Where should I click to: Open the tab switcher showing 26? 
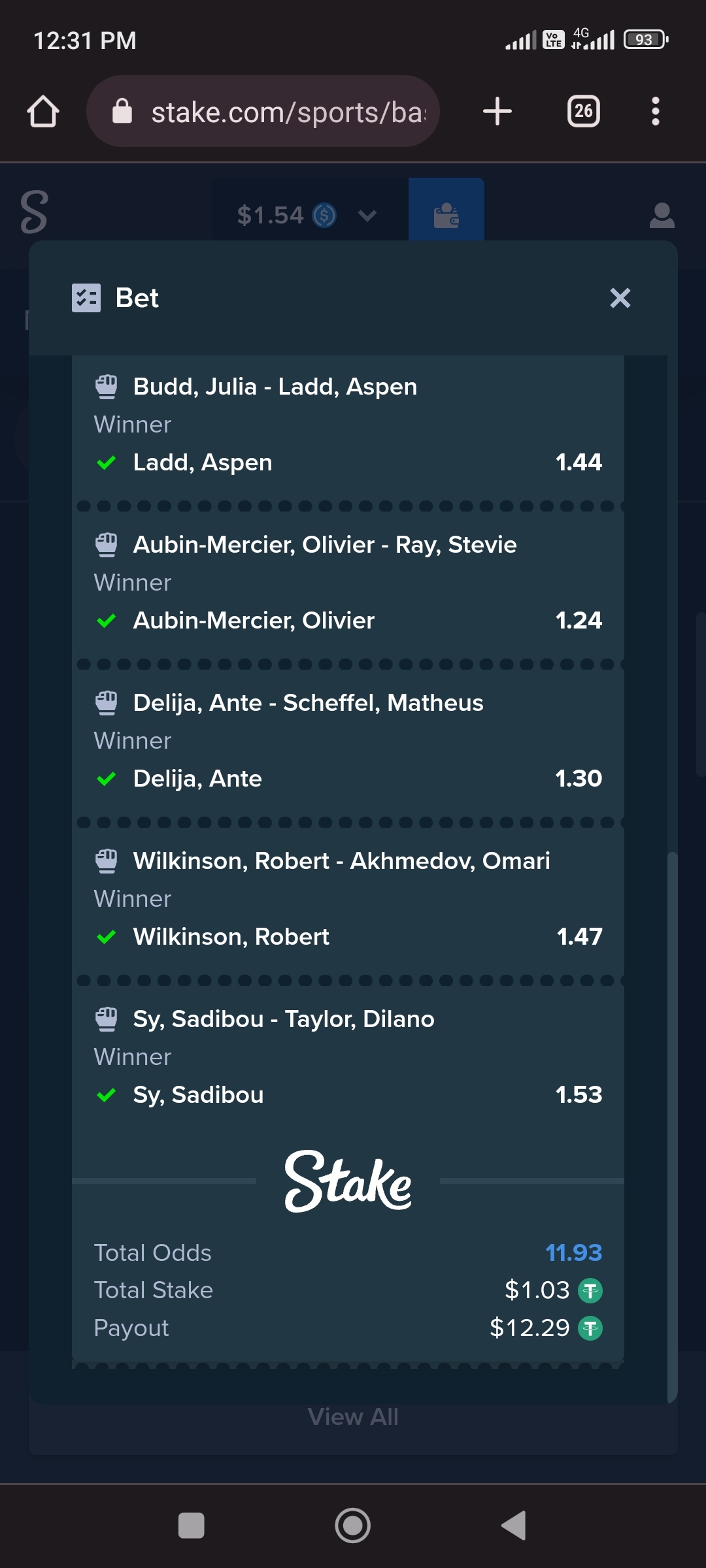(584, 111)
